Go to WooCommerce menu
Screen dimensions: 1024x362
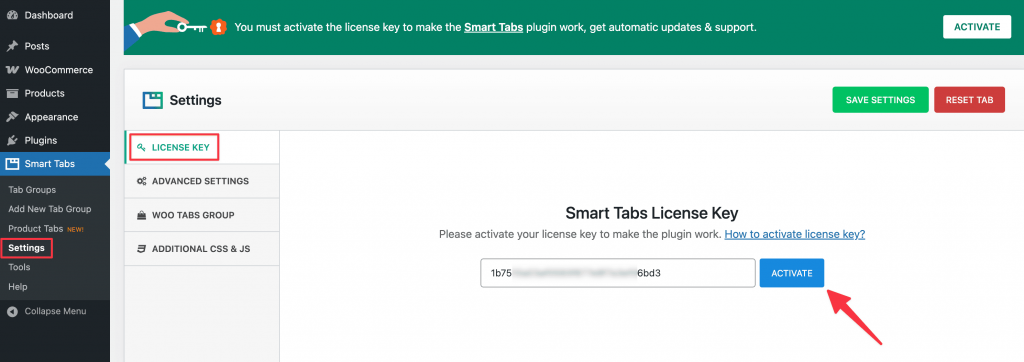[x=55, y=70]
